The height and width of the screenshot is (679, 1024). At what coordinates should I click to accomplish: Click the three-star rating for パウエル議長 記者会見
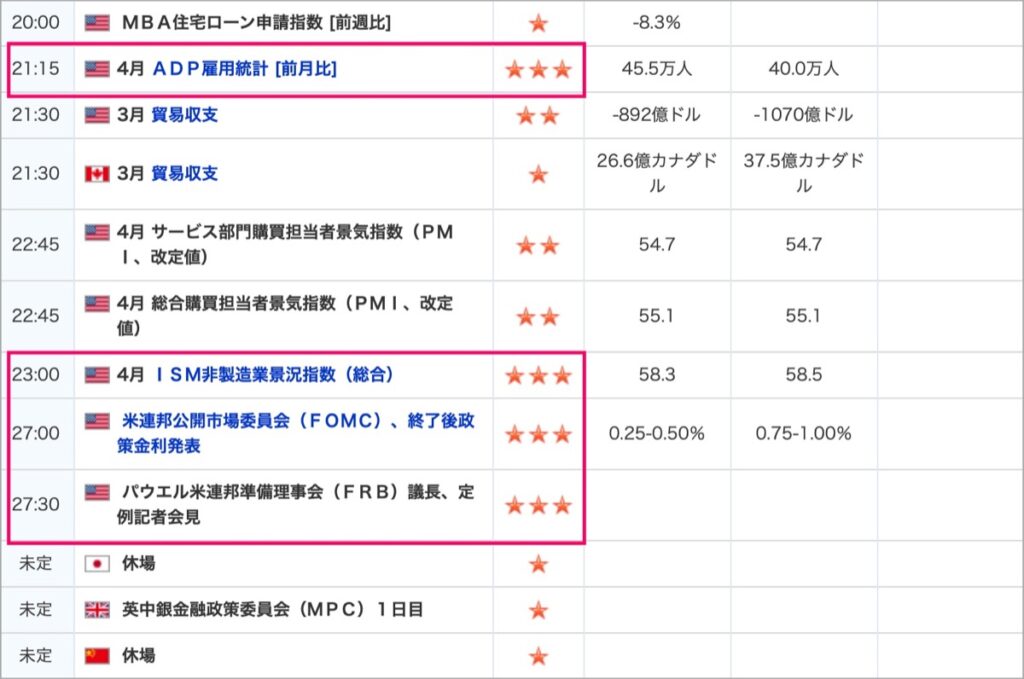point(539,505)
